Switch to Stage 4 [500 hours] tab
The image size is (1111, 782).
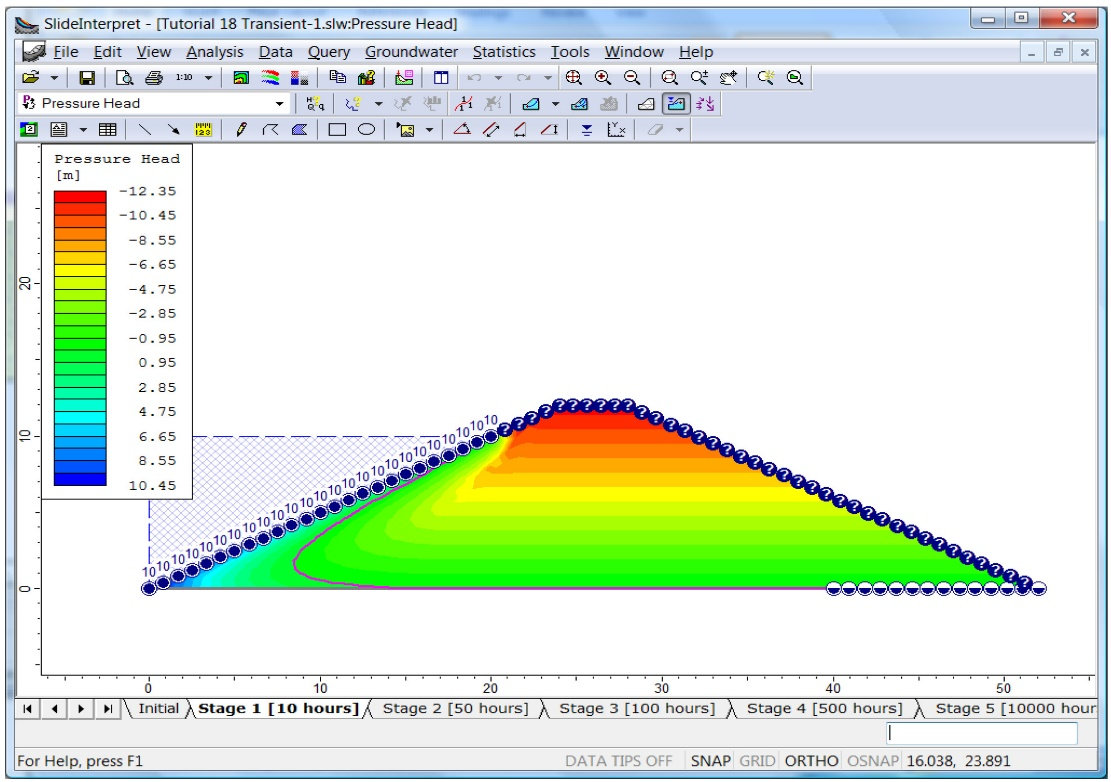pos(825,708)
